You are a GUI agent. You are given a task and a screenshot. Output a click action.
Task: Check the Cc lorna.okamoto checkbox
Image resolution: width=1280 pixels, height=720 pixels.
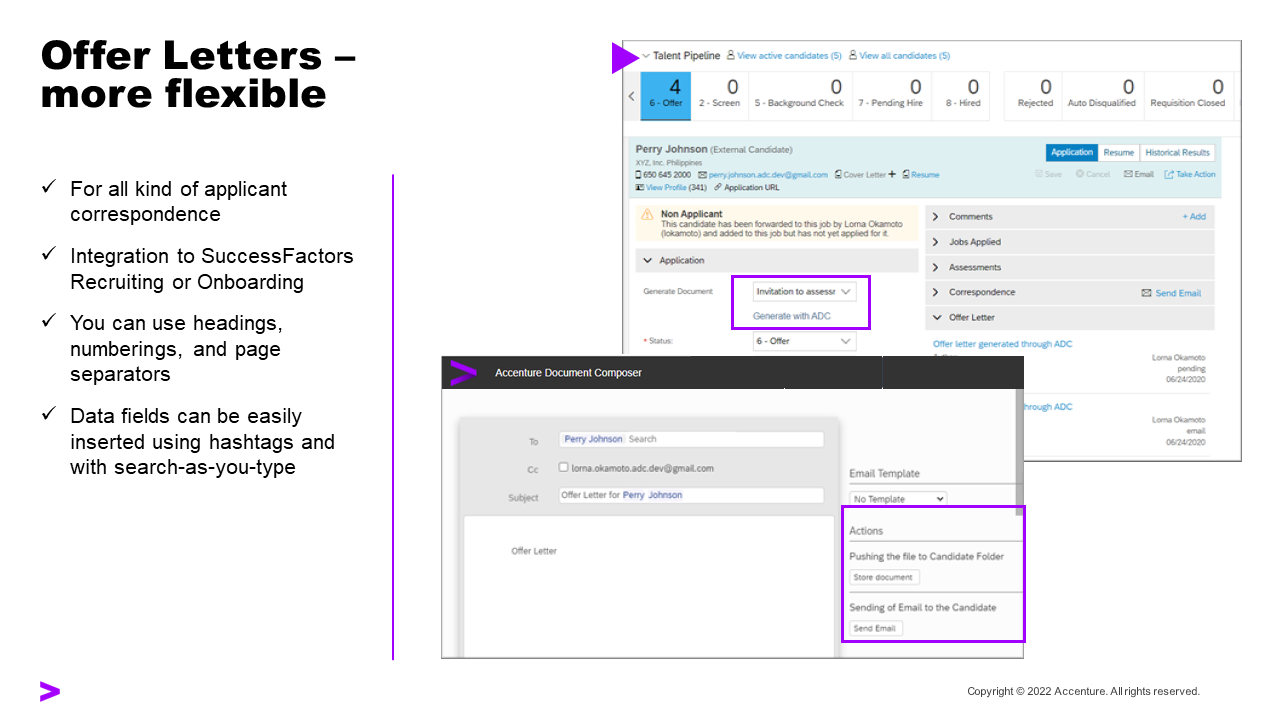(x=564, y=467)
